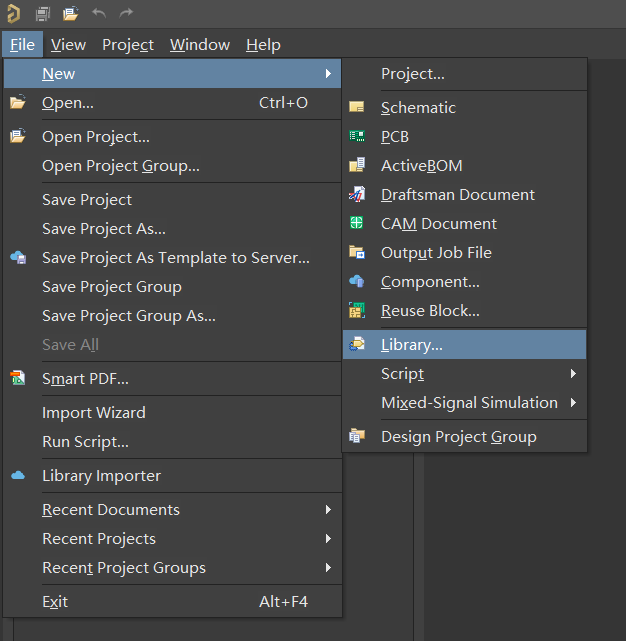
Task: Open the View menu
Action: [68, 45]
